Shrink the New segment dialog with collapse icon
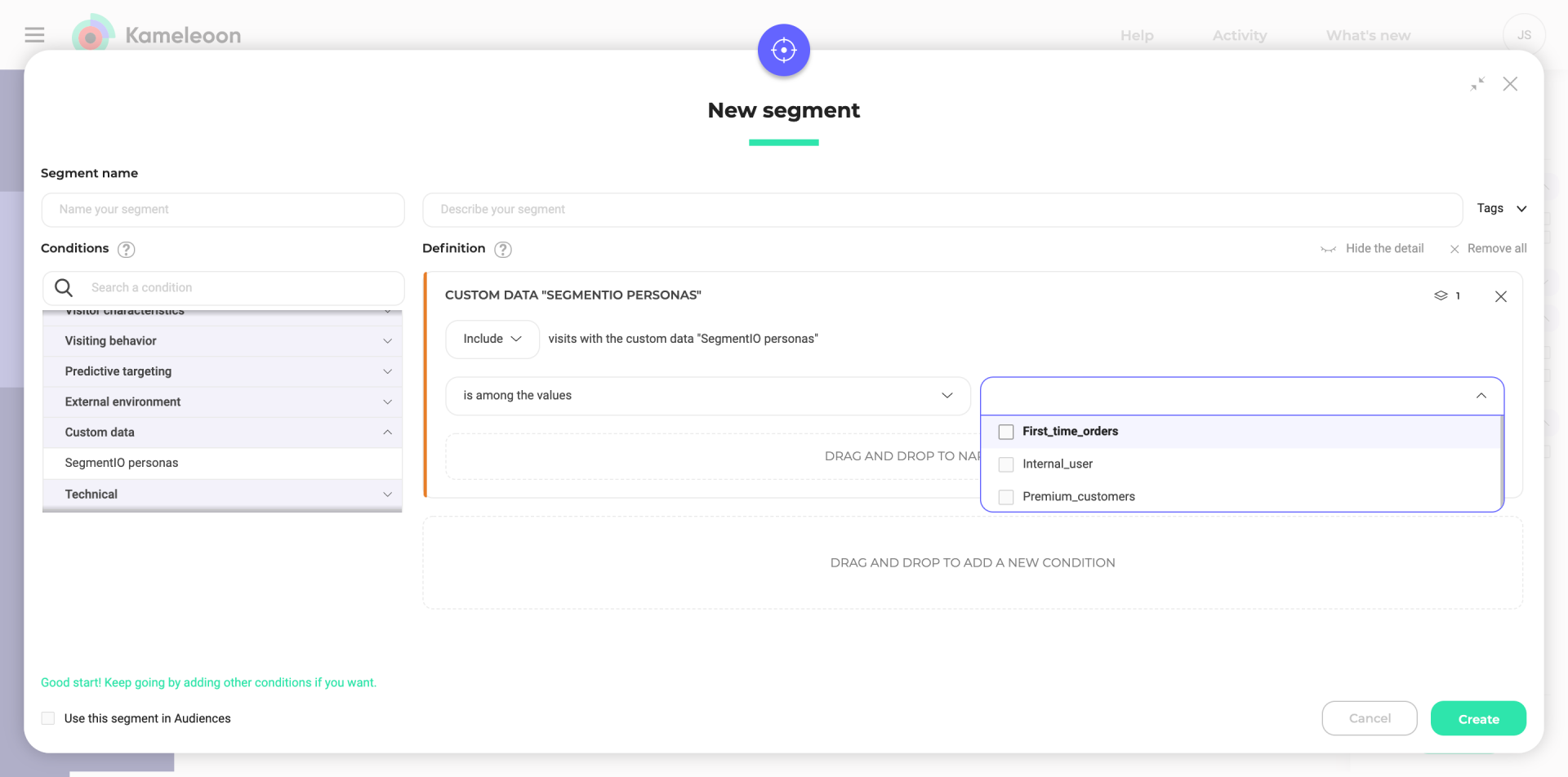Screen dimensions: 1568x777 [1477, 84]
